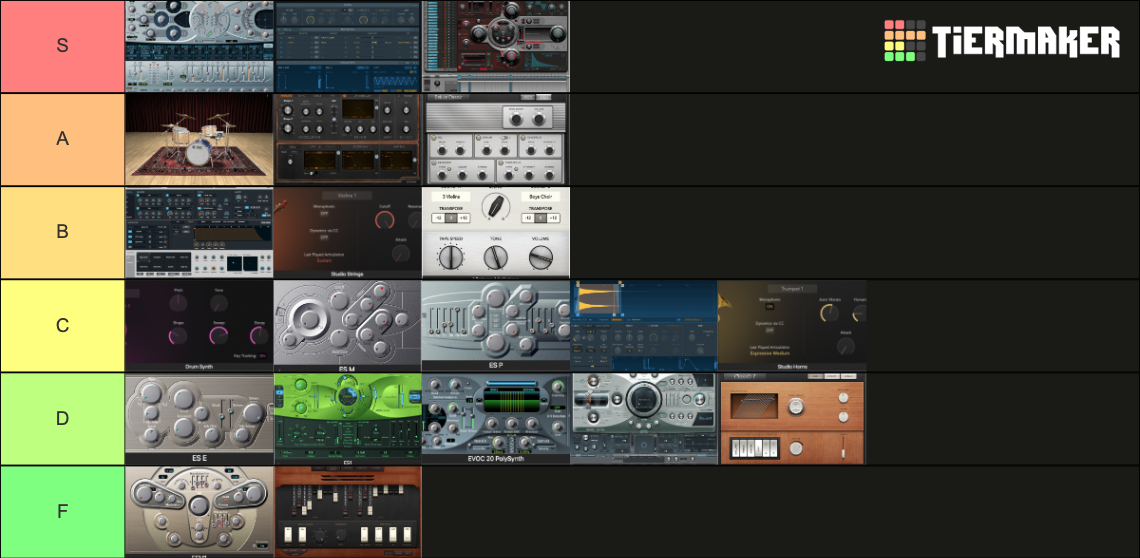Open the wooden Clav thumbnail in D tier

point(792,418)
